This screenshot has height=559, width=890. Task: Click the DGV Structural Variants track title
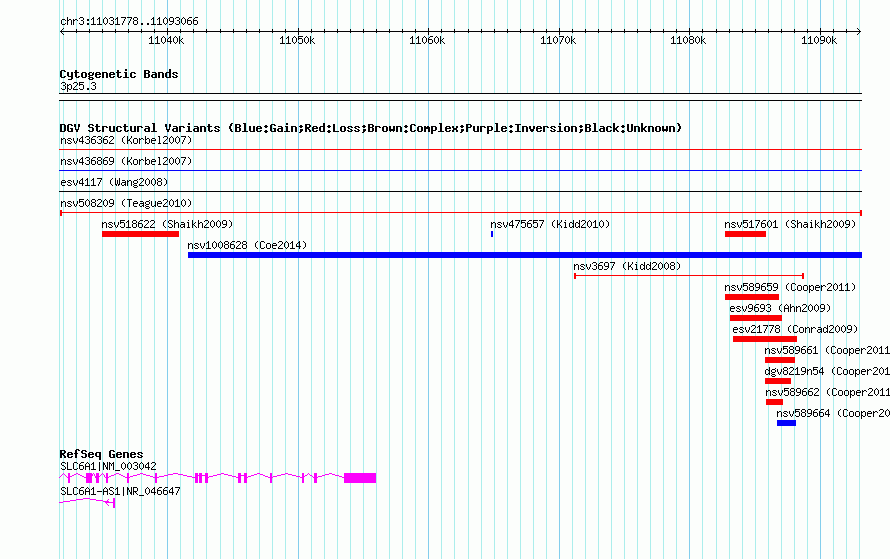tap(371, 128)
